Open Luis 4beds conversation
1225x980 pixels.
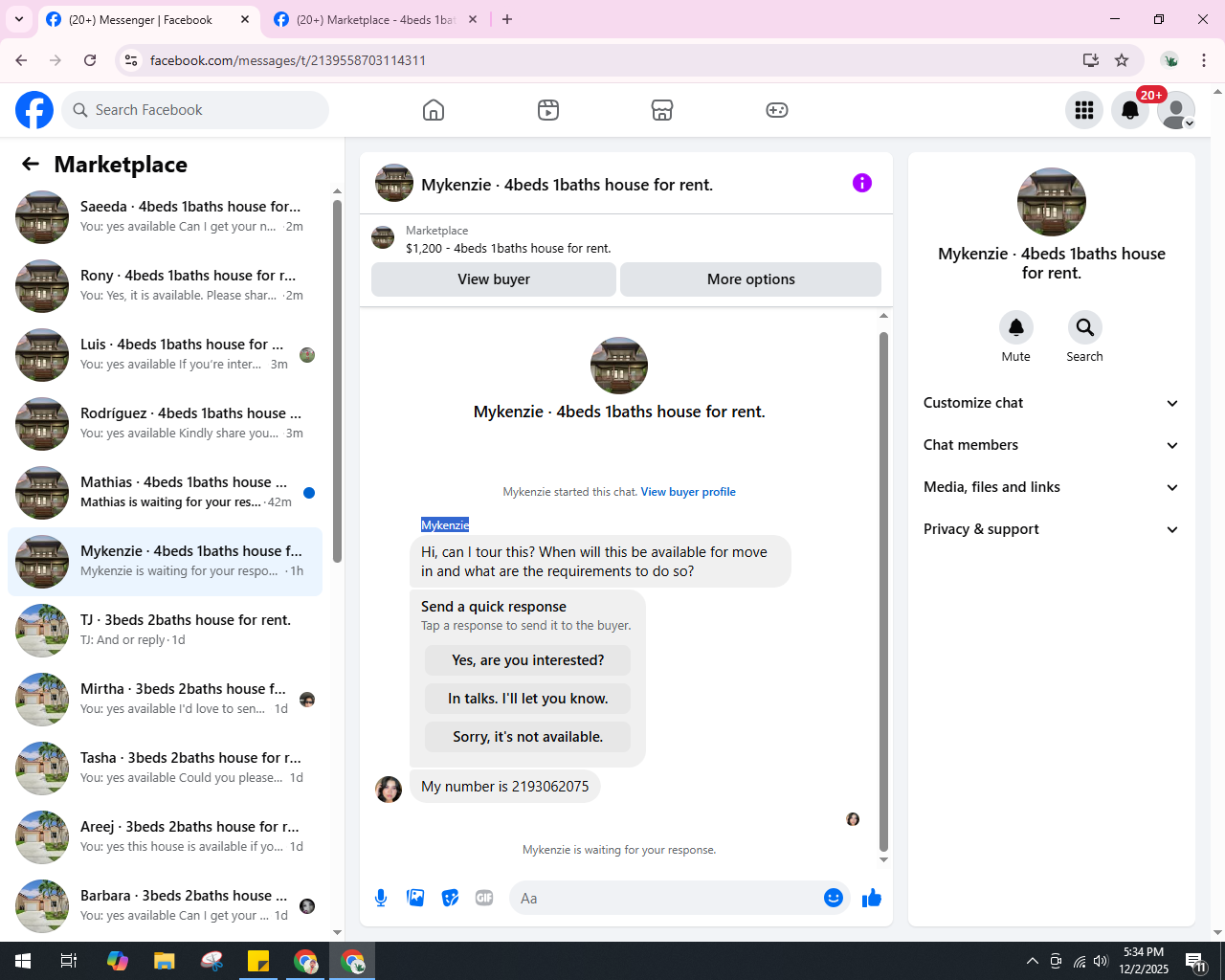point(165,355)
